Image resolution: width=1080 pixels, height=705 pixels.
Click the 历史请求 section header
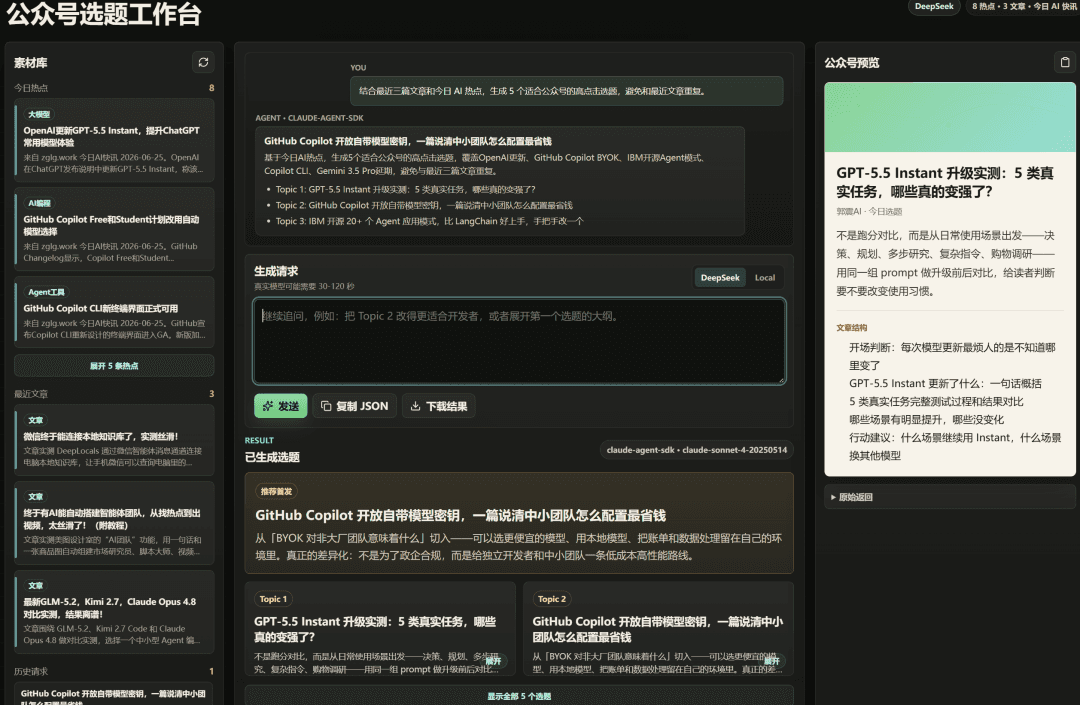point(31,671)
